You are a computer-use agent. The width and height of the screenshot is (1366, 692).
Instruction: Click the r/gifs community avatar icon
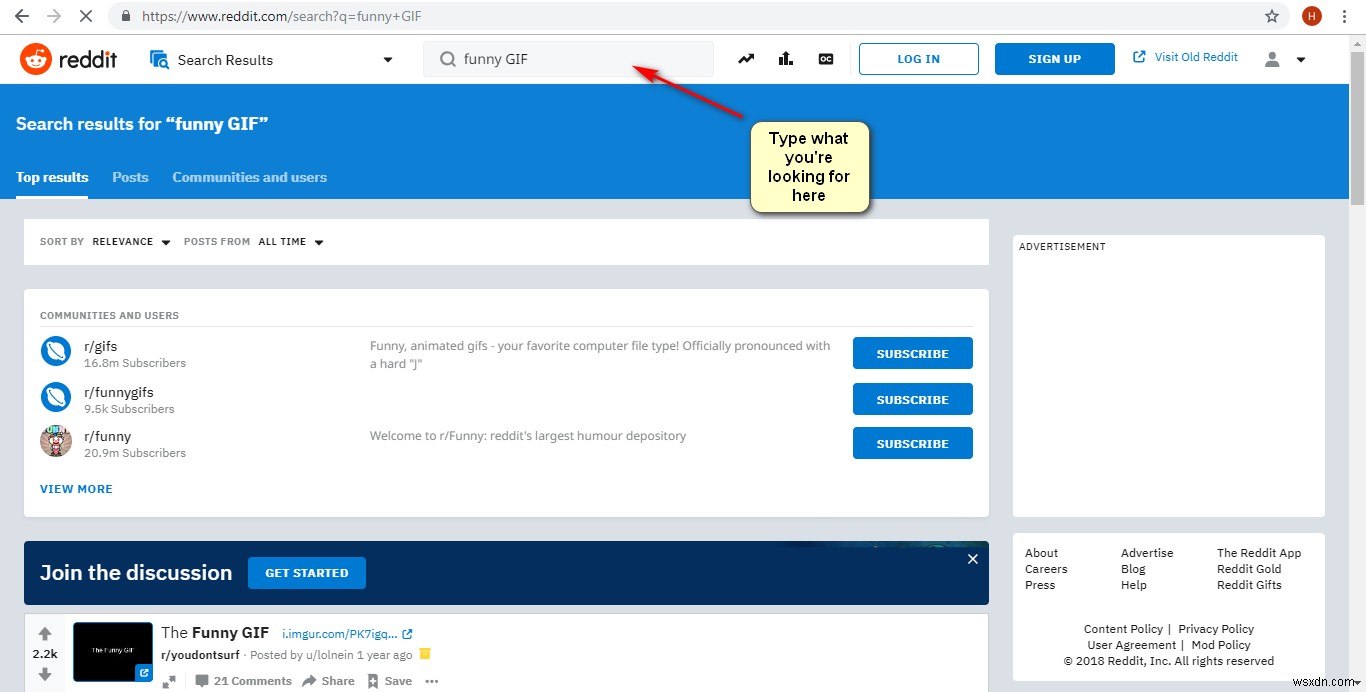(x=56, y=351)
